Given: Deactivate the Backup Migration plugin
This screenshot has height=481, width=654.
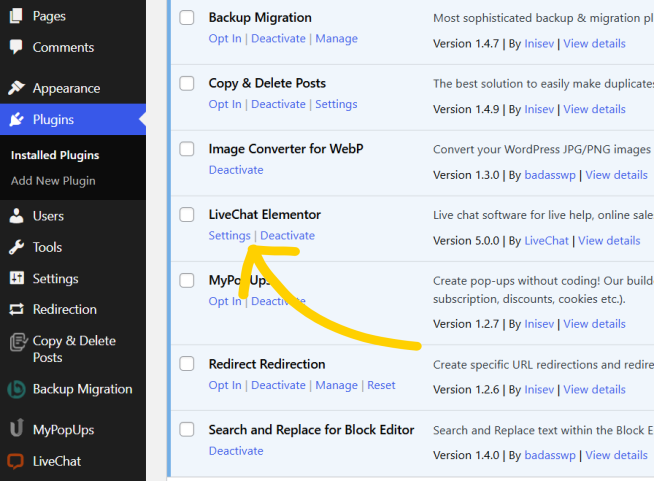Looking at the screenshot, I should click(x=278, y=38).
